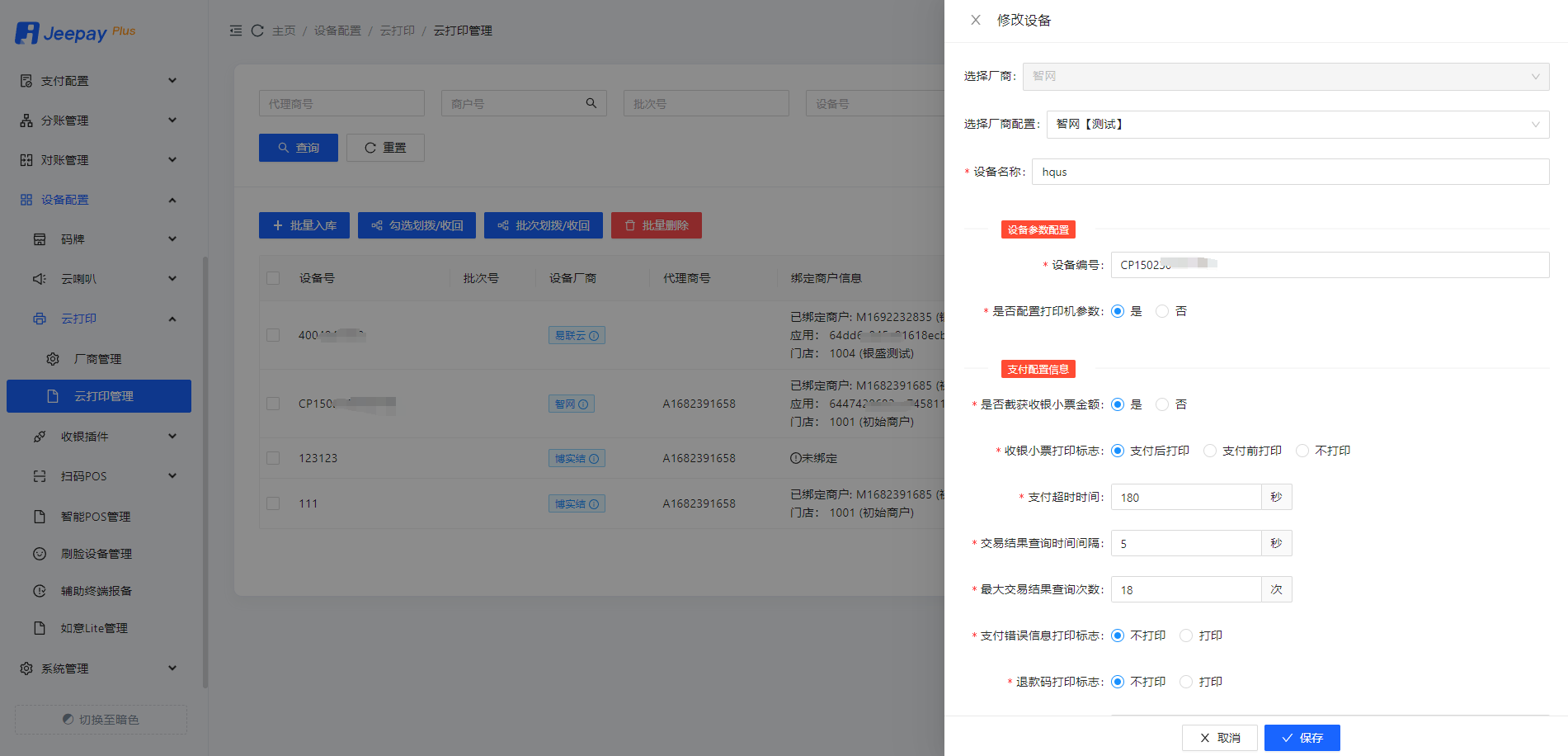
Task: Click the 厂商管理 gear icon
Action: (53, 359)
